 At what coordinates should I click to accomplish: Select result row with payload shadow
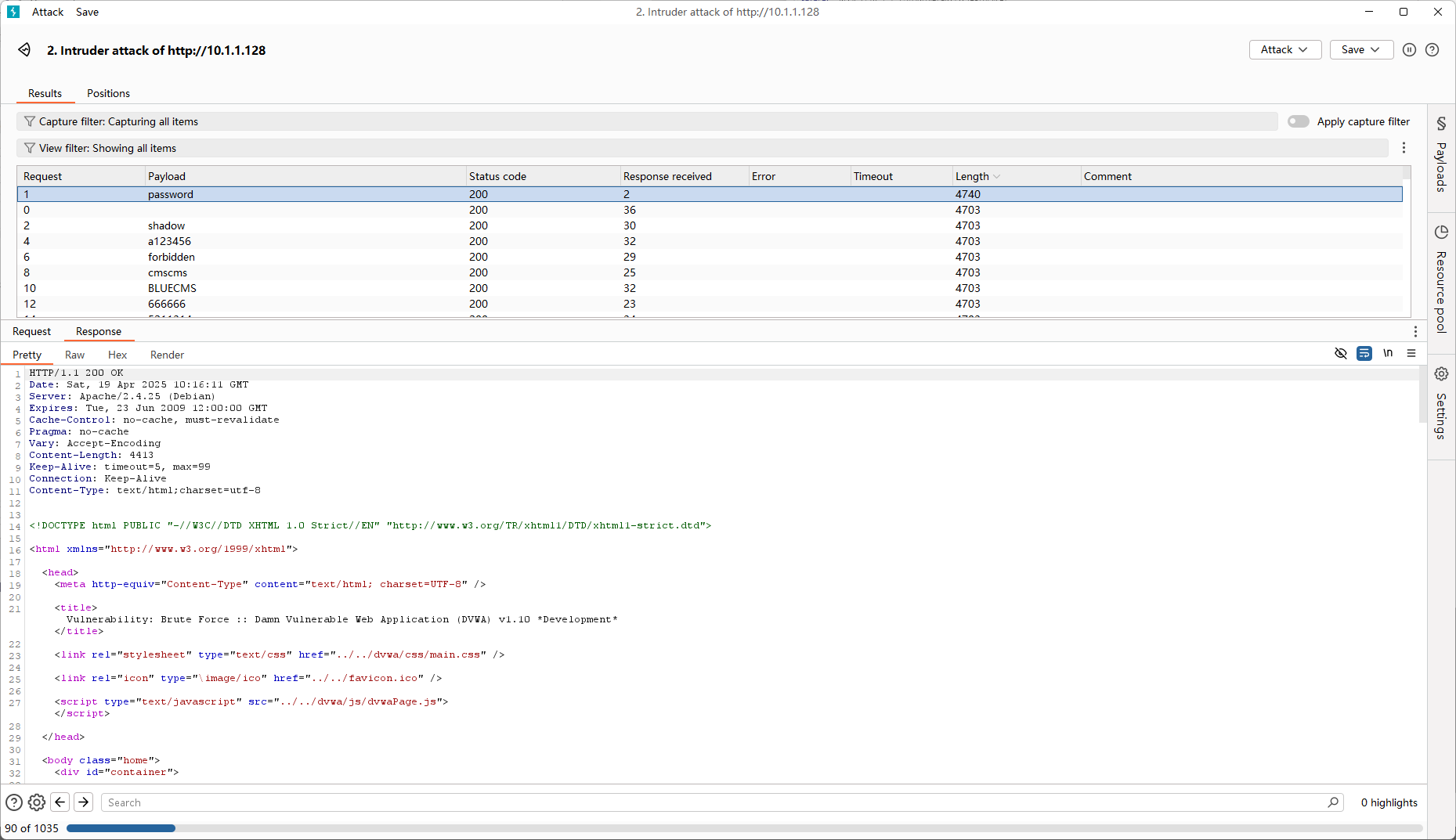pos(710,225)
